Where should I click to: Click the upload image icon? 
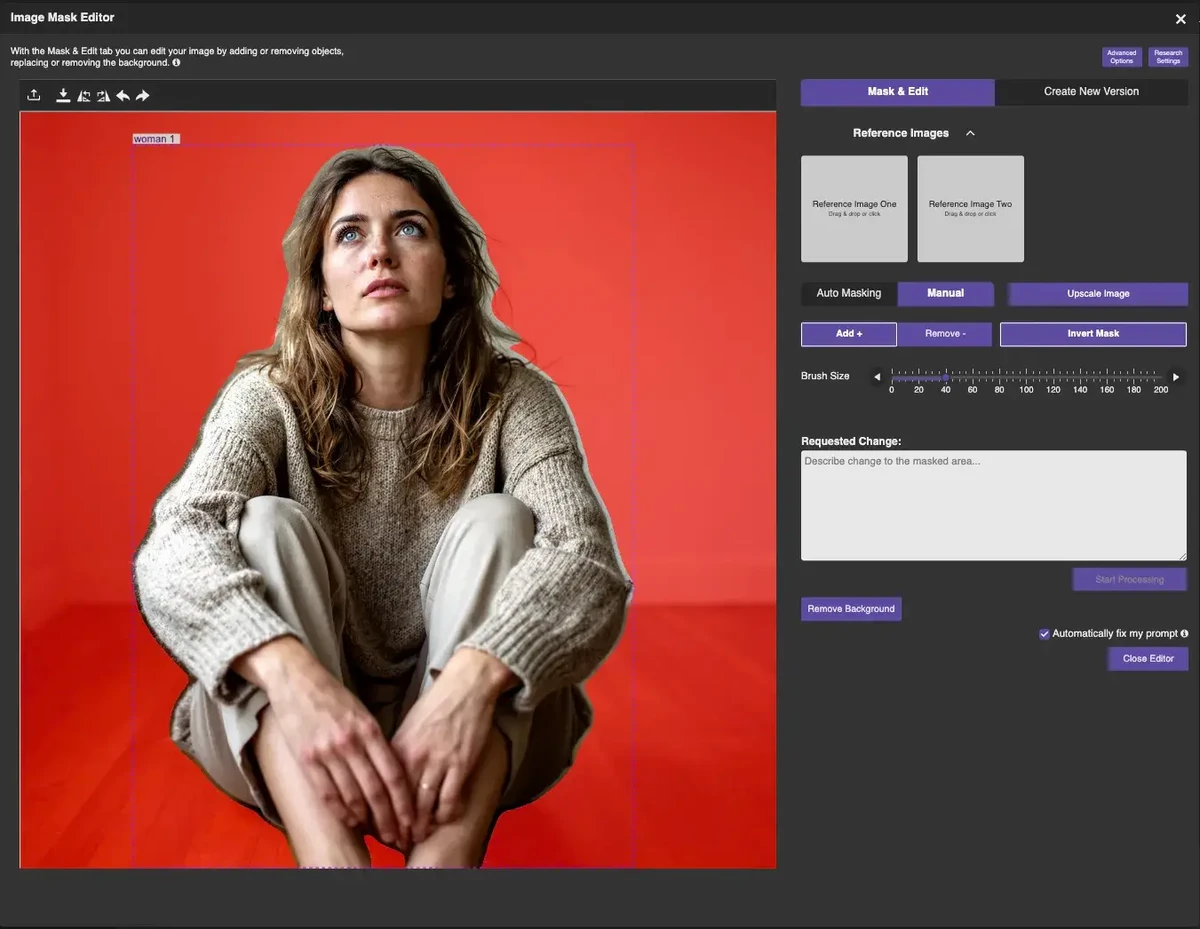(x=34, y=96)
